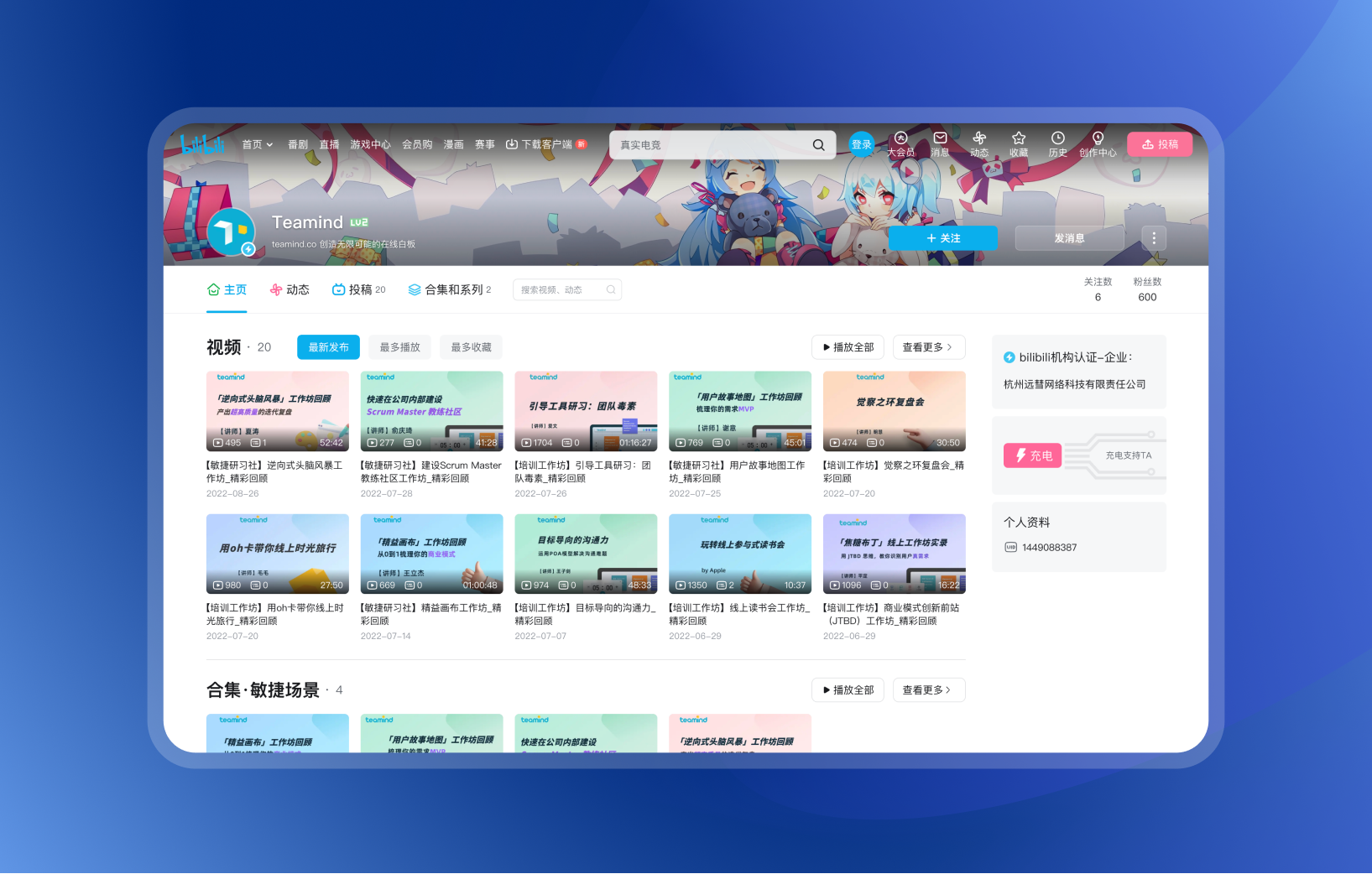Open the 快速在公司内部建设 Scrum Master thumbnail in 视频

point(431,411)
